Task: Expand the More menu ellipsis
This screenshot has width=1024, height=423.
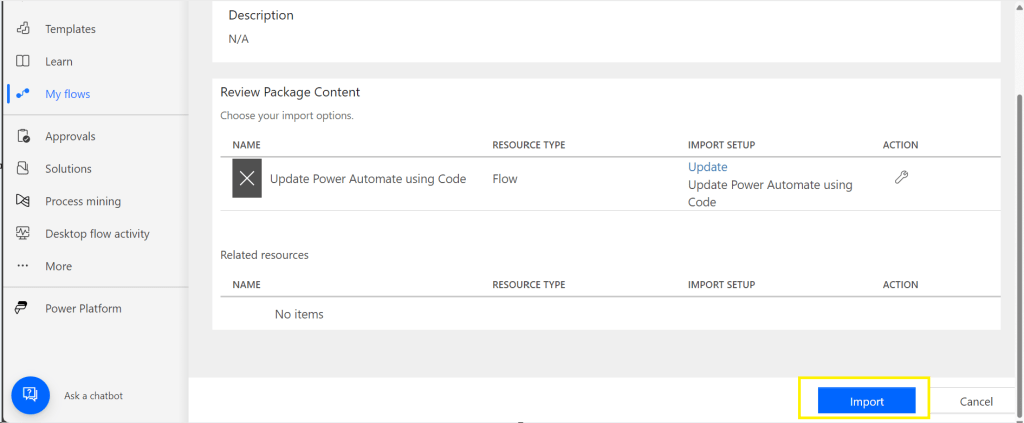Action: pos(23,267)
